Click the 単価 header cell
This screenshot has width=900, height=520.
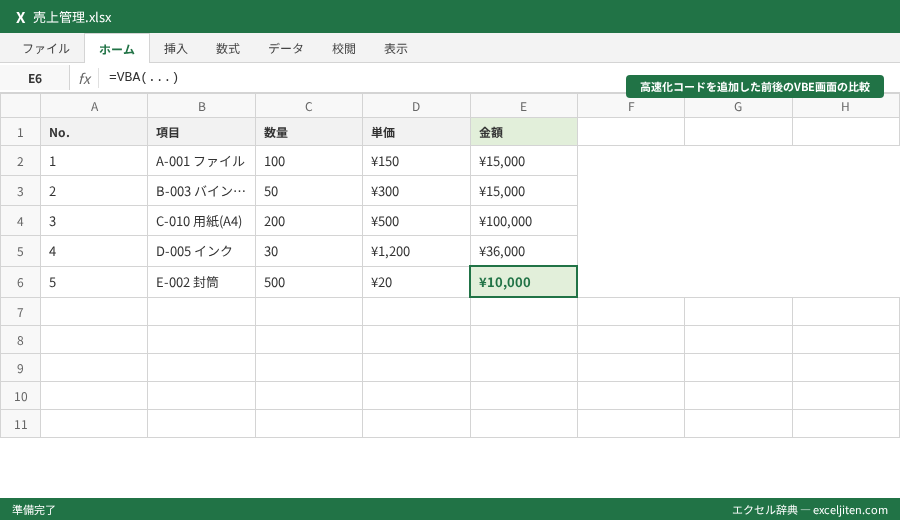pos(416,132)
